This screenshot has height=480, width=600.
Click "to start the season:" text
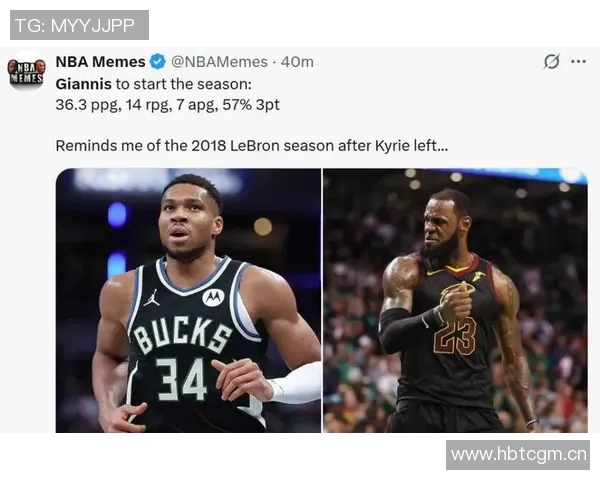(184, 84)
